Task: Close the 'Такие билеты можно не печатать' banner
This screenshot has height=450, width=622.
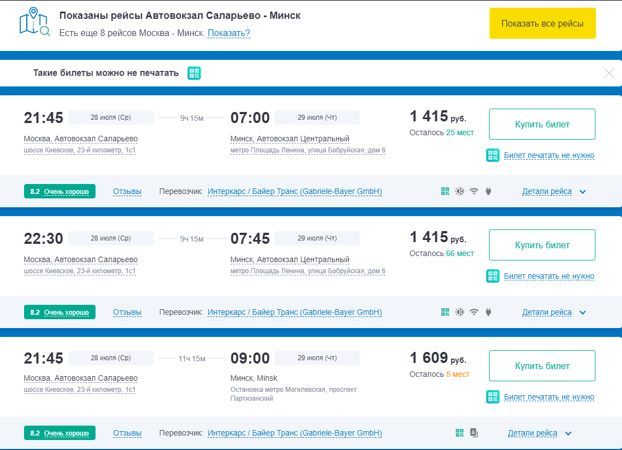Action: [609, 73]
